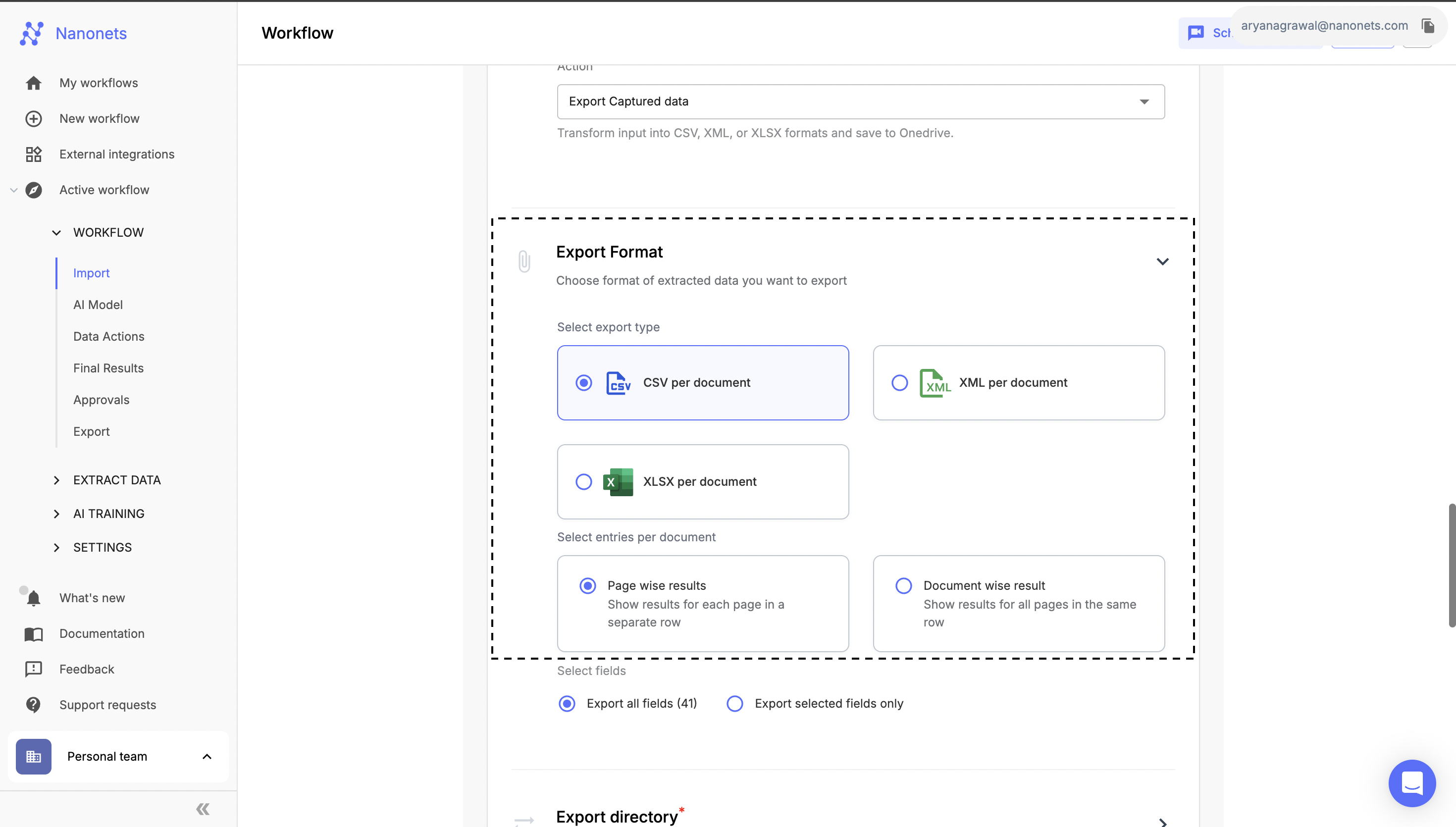Screen dimensions: 1456x827
Task: Open My workflows home icon
Action: click(x=34, y=83)
